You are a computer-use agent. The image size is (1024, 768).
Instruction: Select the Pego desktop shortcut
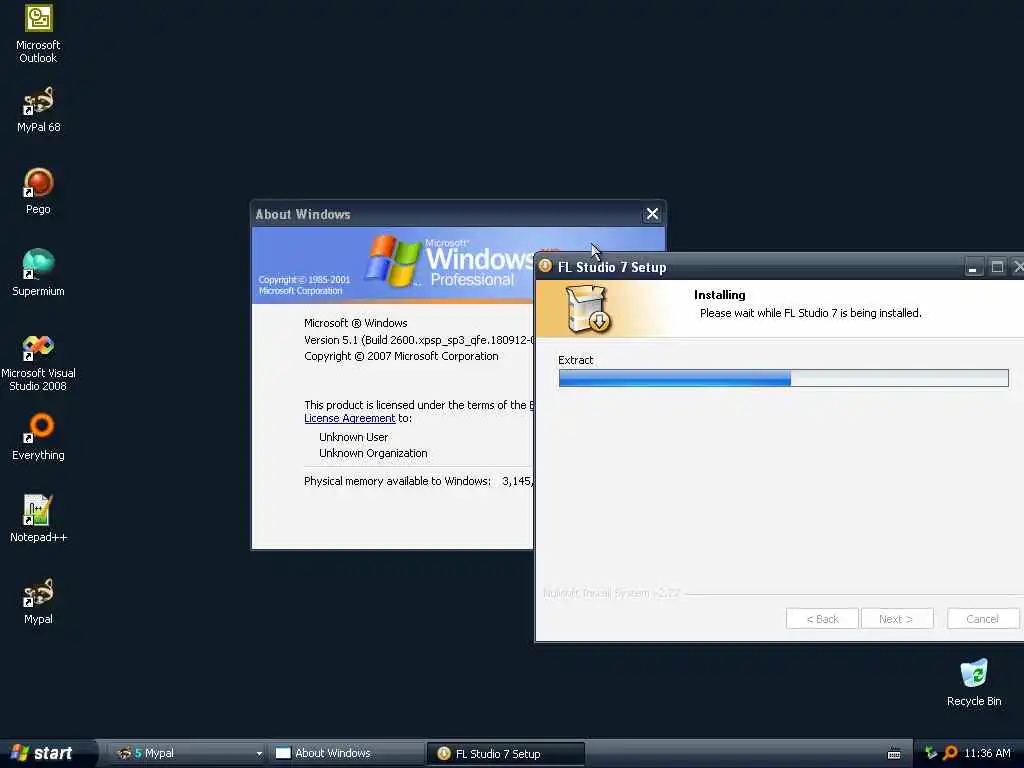38,191
